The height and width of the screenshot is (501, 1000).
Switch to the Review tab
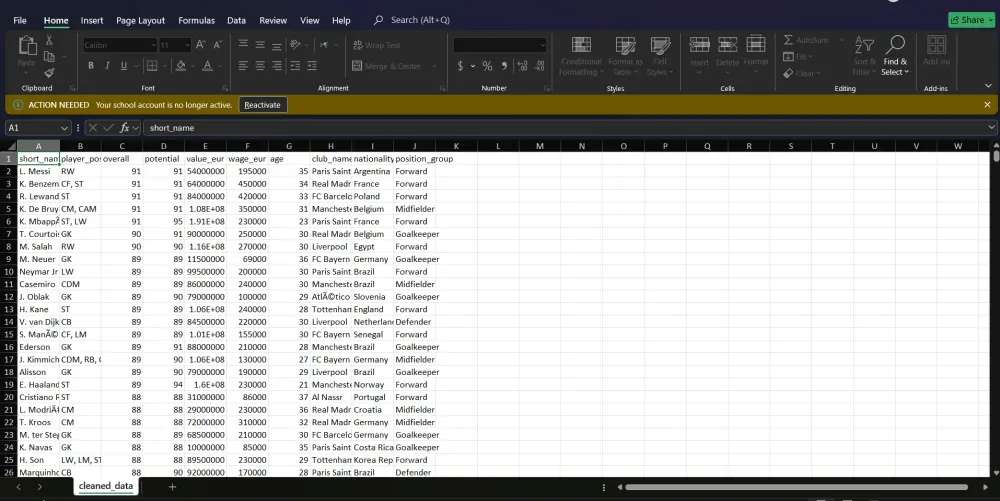point(273,20)
